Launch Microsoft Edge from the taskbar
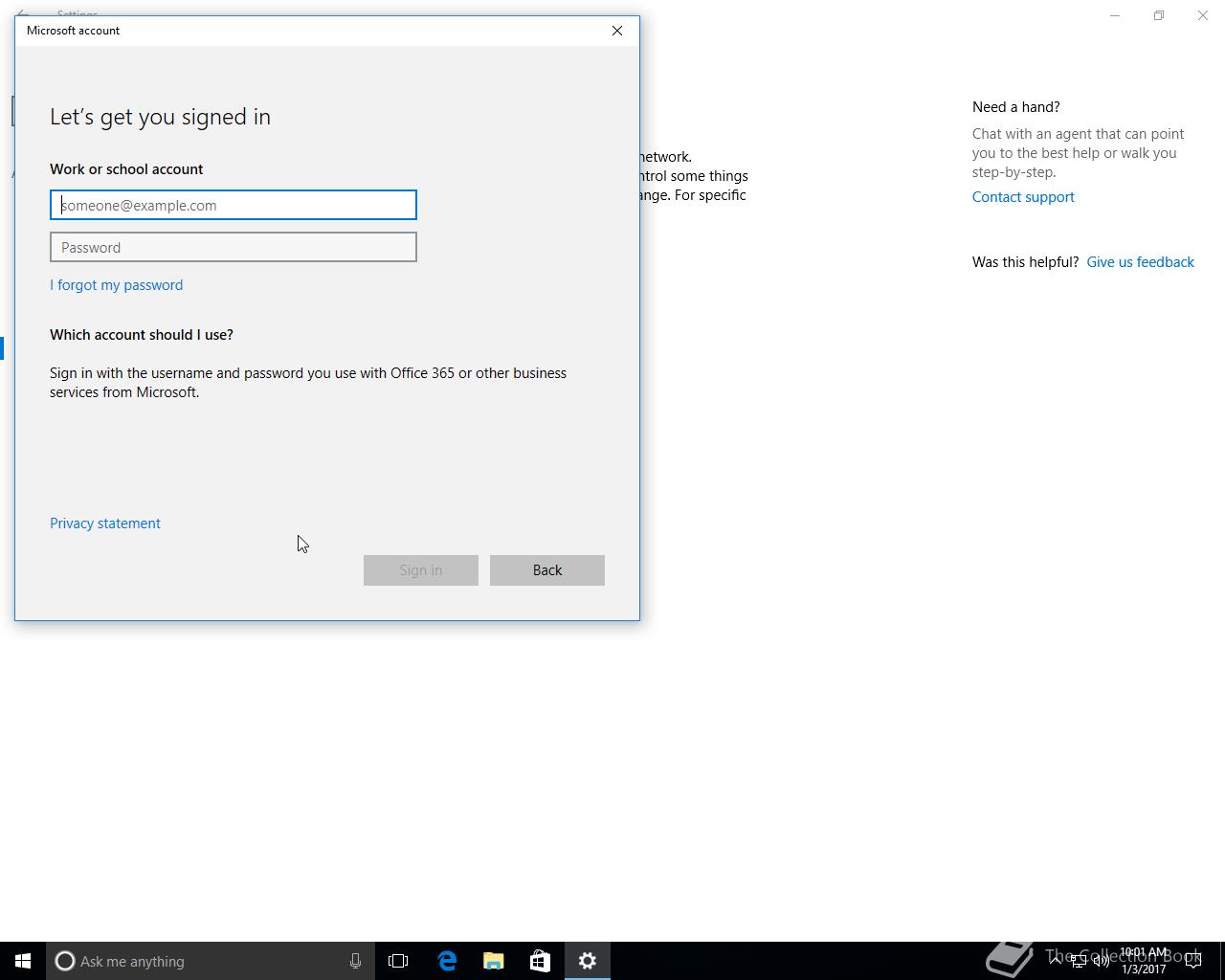 447,961
